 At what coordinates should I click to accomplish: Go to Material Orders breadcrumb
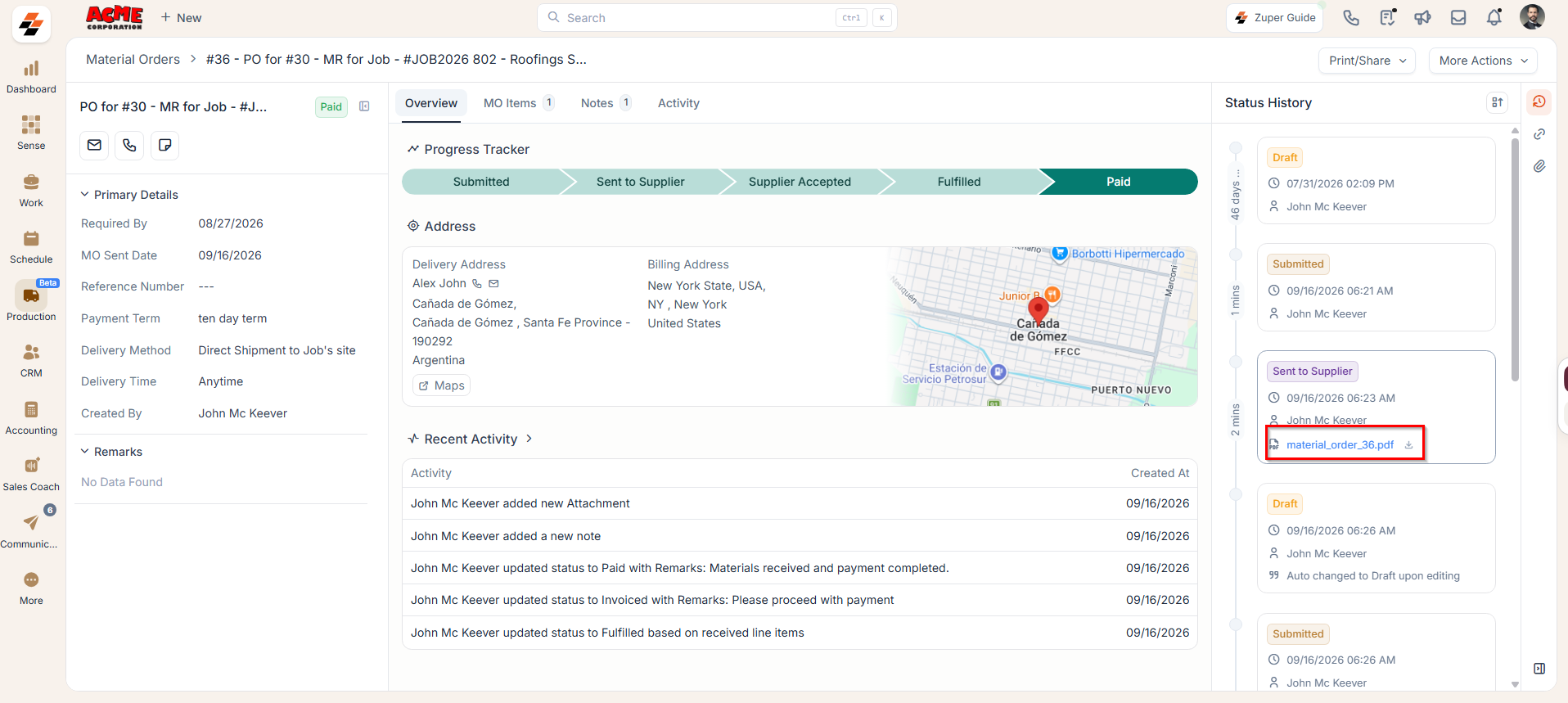coord(133,59)
